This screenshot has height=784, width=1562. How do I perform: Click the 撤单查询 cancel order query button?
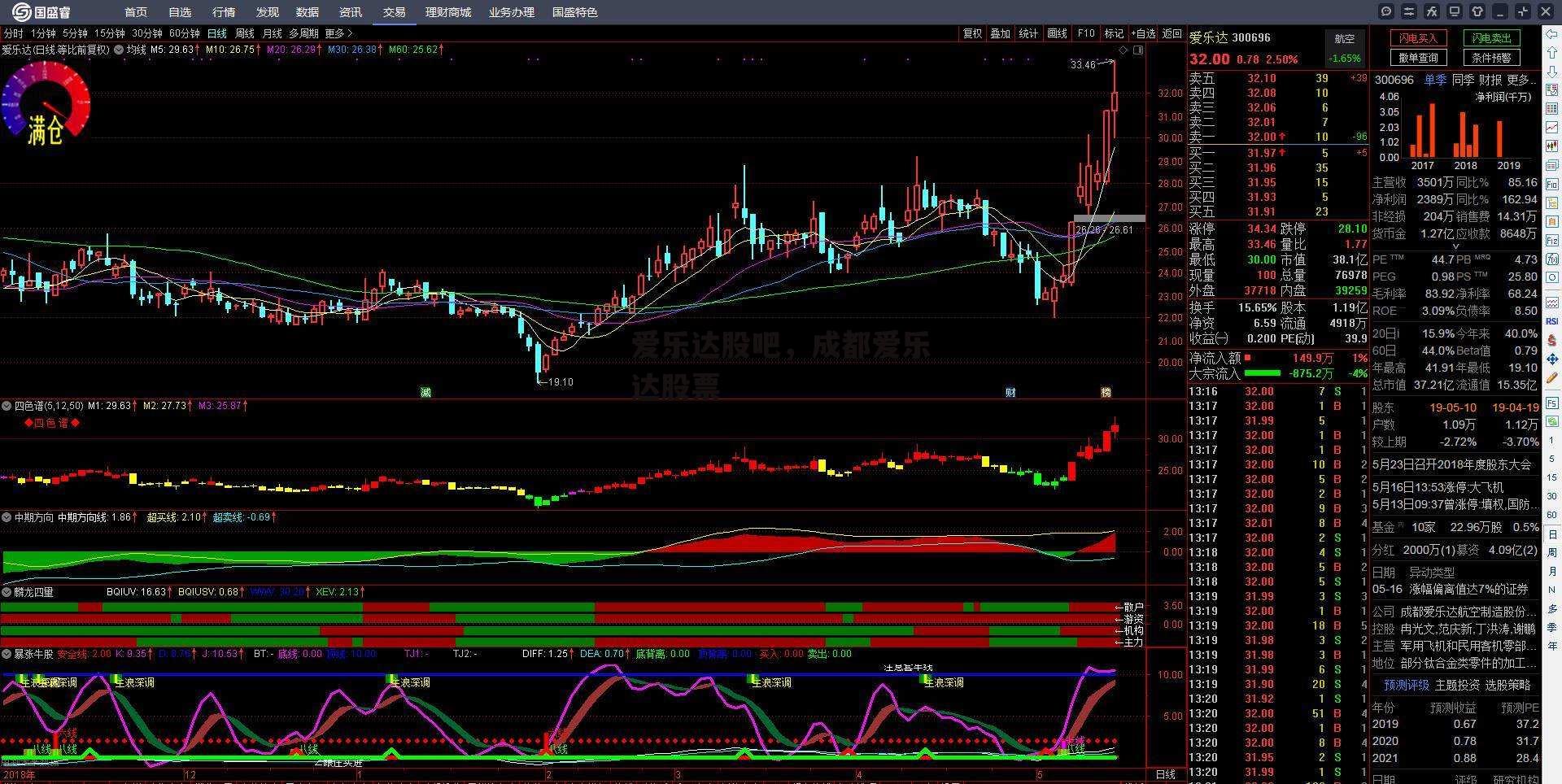[1418, 58]
